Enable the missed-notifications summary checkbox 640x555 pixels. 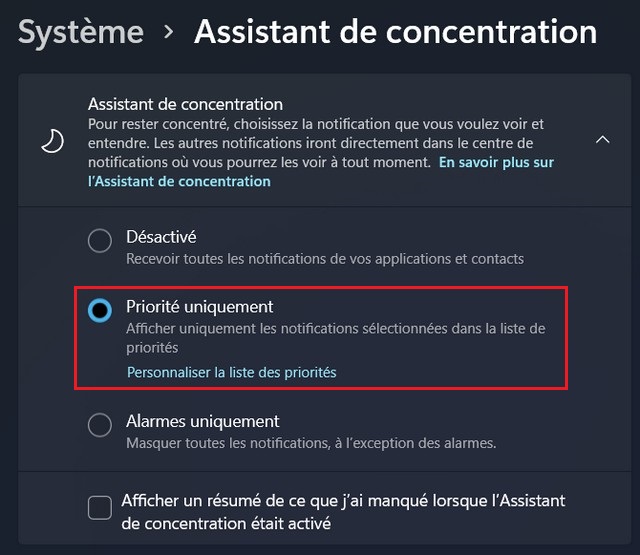100,508
